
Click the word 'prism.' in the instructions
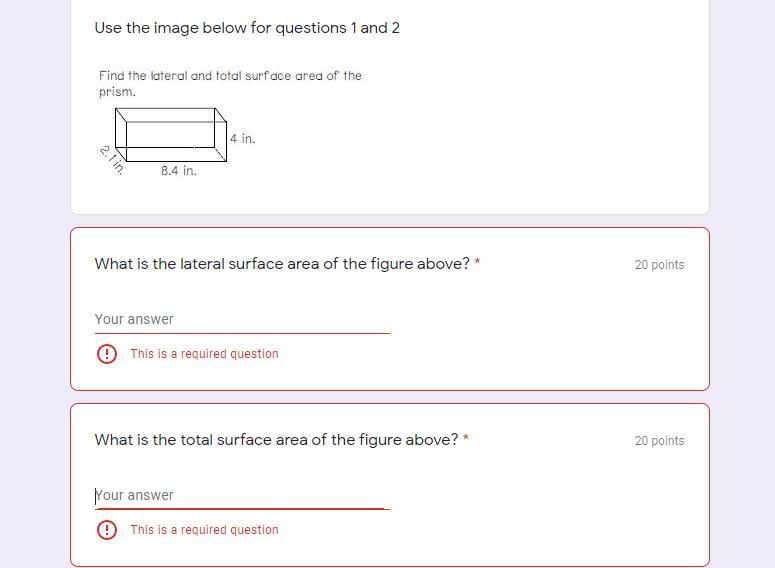coord(117,92)
